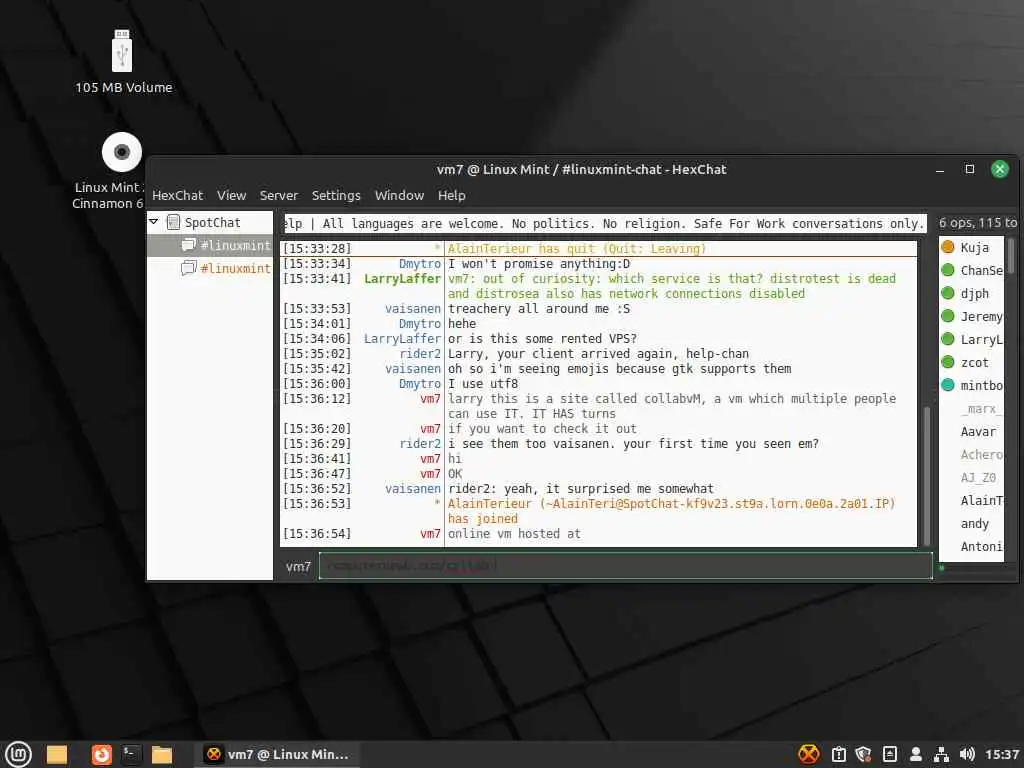Click the notes tray icon
This screenshot has width=1024, height=768.
(889, 754)
